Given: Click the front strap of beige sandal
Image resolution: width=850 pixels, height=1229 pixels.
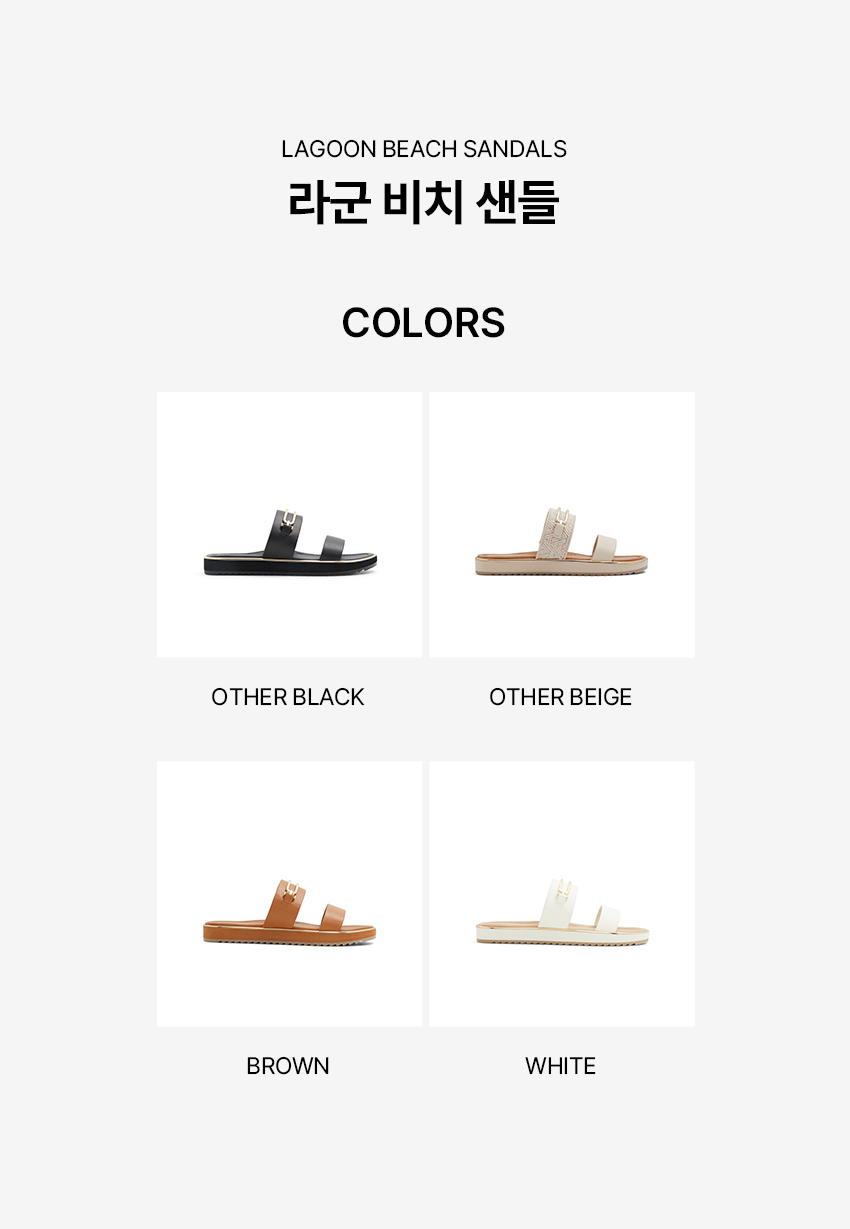Looking at the screenshot, I should pyautogui.click(x=606, y=548).
